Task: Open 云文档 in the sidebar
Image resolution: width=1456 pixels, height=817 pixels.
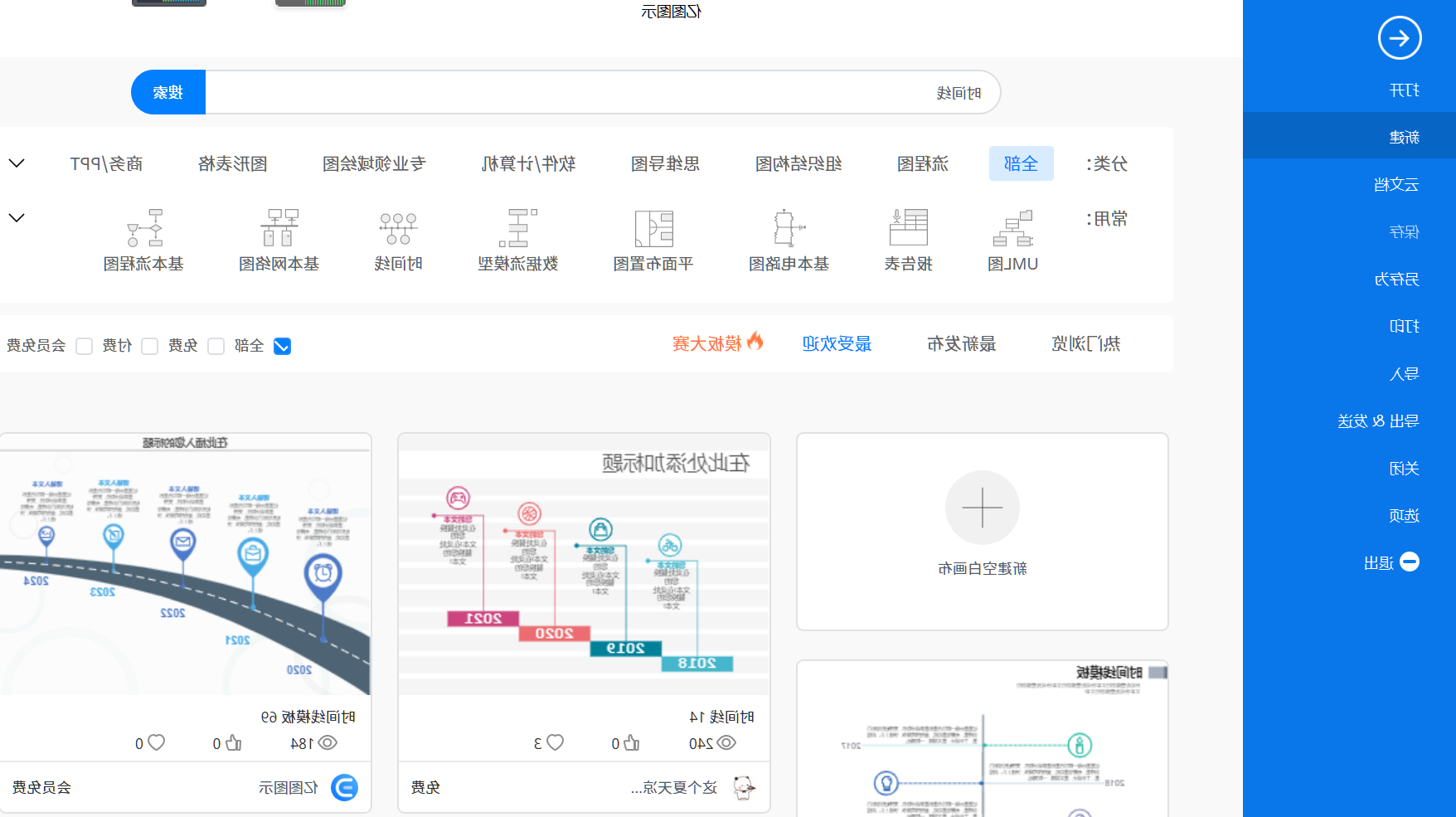Action: pyautogui.click(x=1396, y=184)
